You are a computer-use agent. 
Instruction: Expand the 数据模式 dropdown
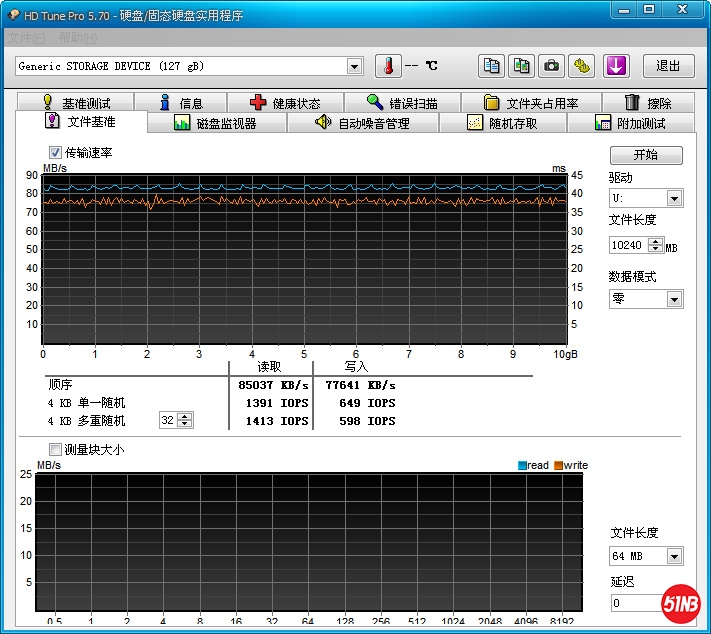(x=674, y=299)
